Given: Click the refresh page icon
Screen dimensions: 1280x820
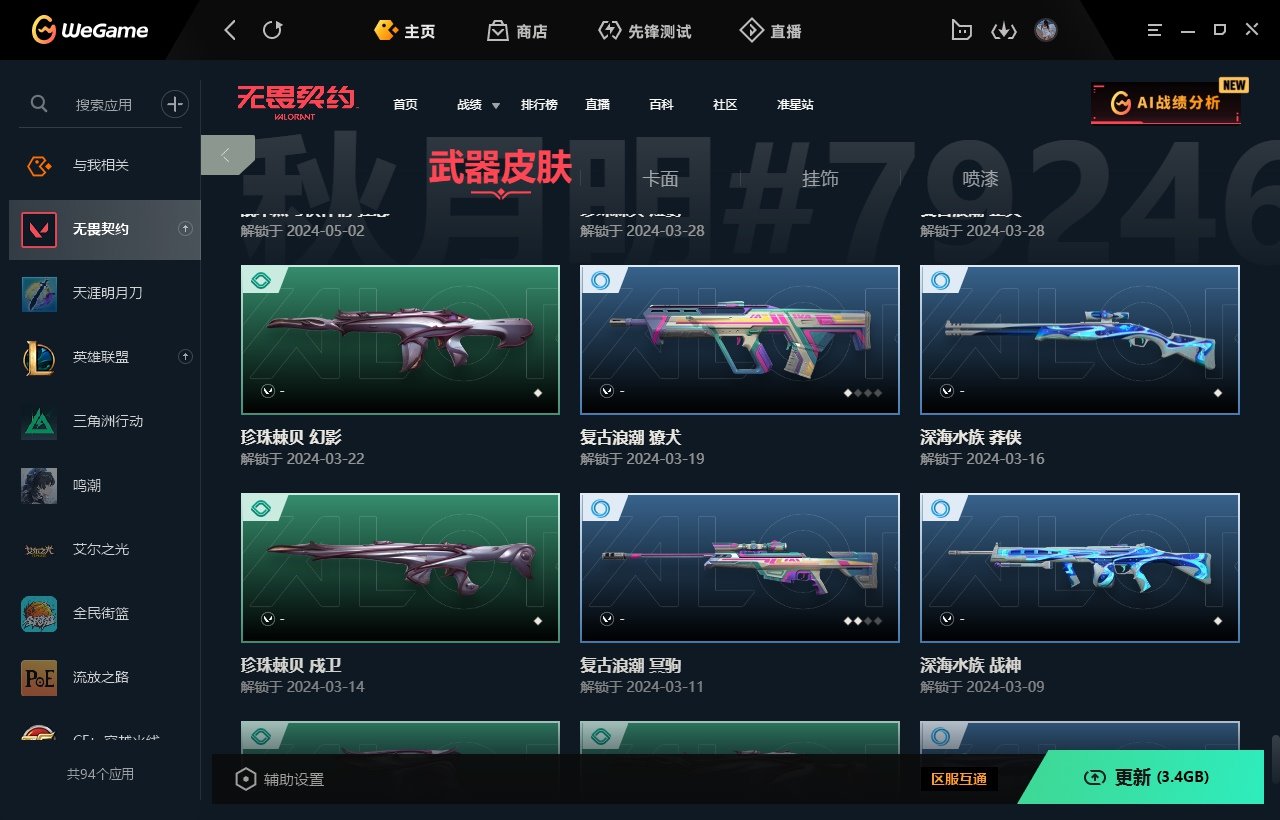Looking at the screenshot, I should [x=272, y=30].
